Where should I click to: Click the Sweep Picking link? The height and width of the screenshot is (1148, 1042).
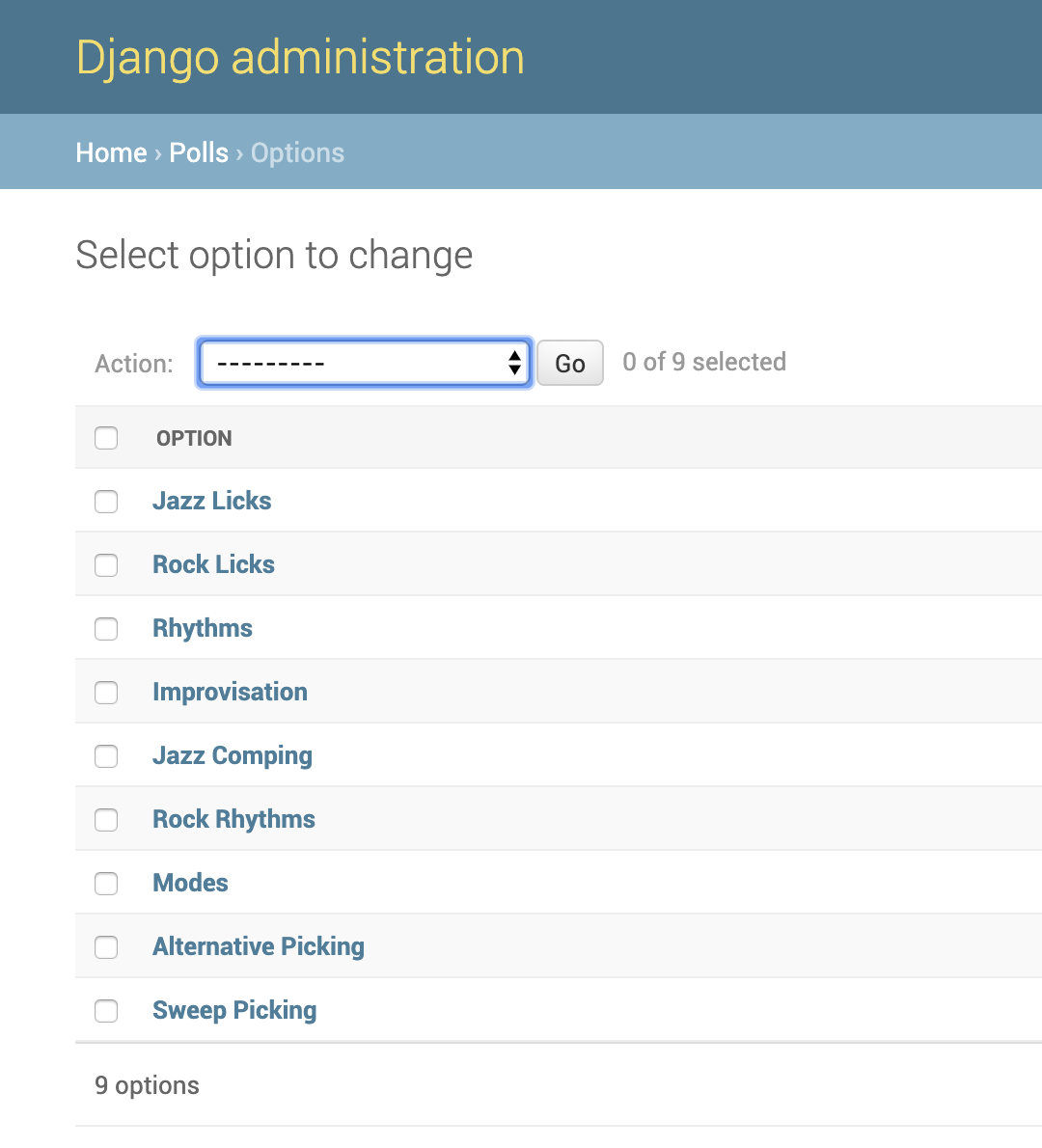click(x=234, y=1010)
